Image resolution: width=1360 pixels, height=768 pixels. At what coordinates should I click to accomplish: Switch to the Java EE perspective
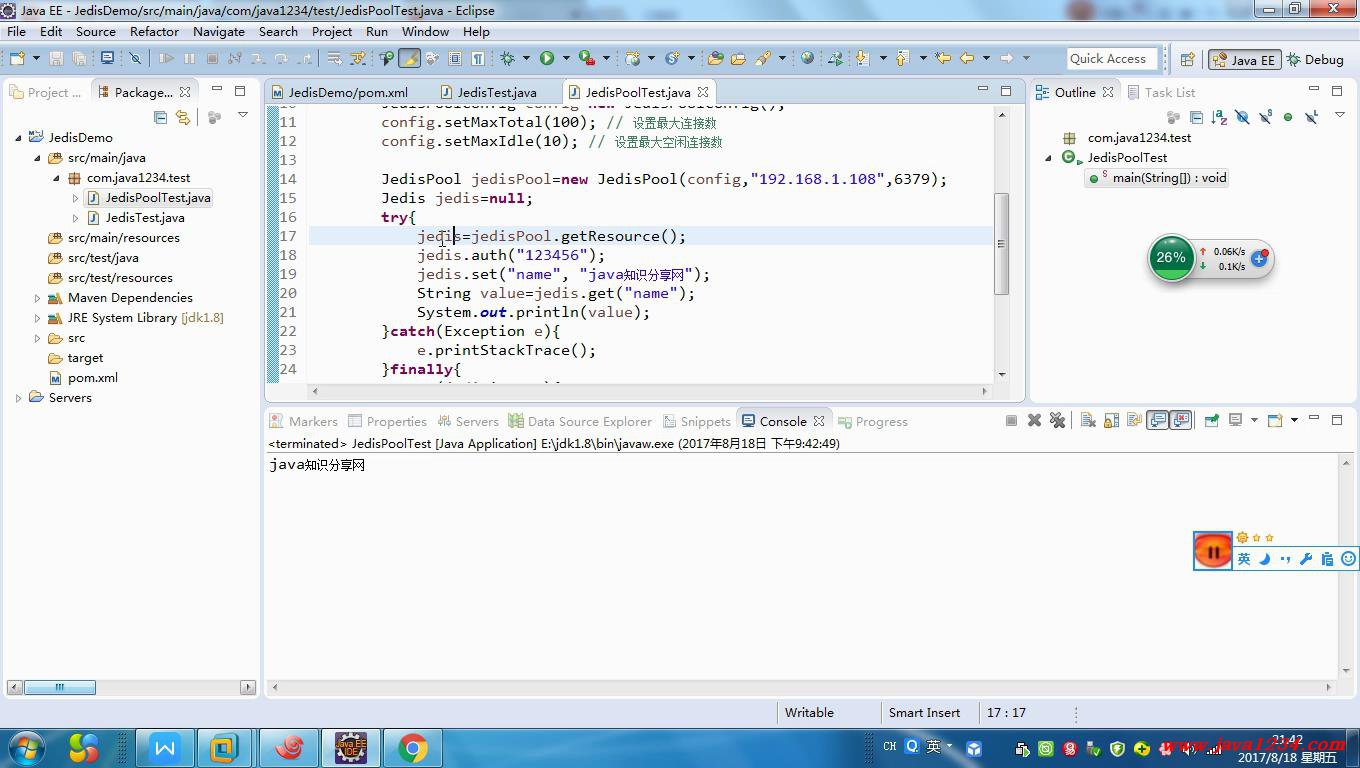(1243, 59)
